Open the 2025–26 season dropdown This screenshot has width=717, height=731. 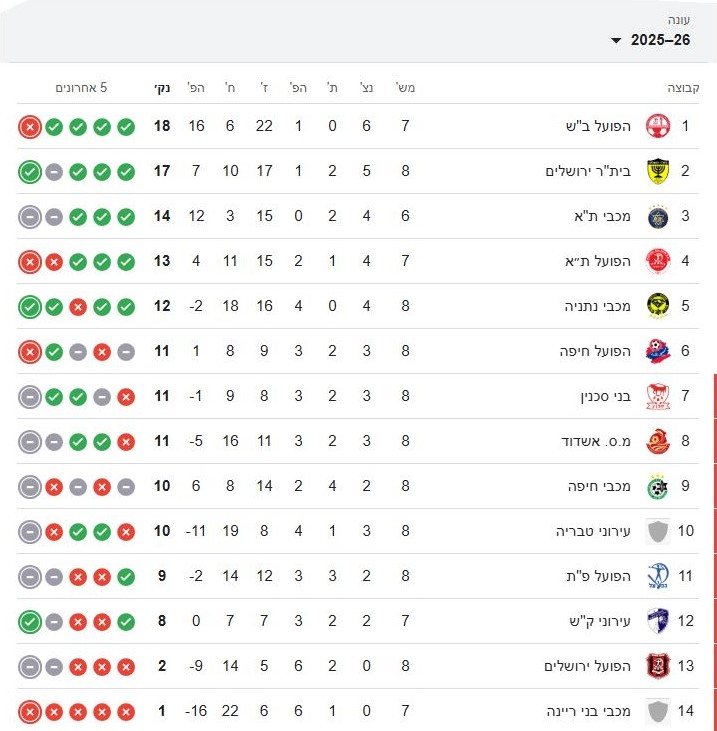coord(659,40)
